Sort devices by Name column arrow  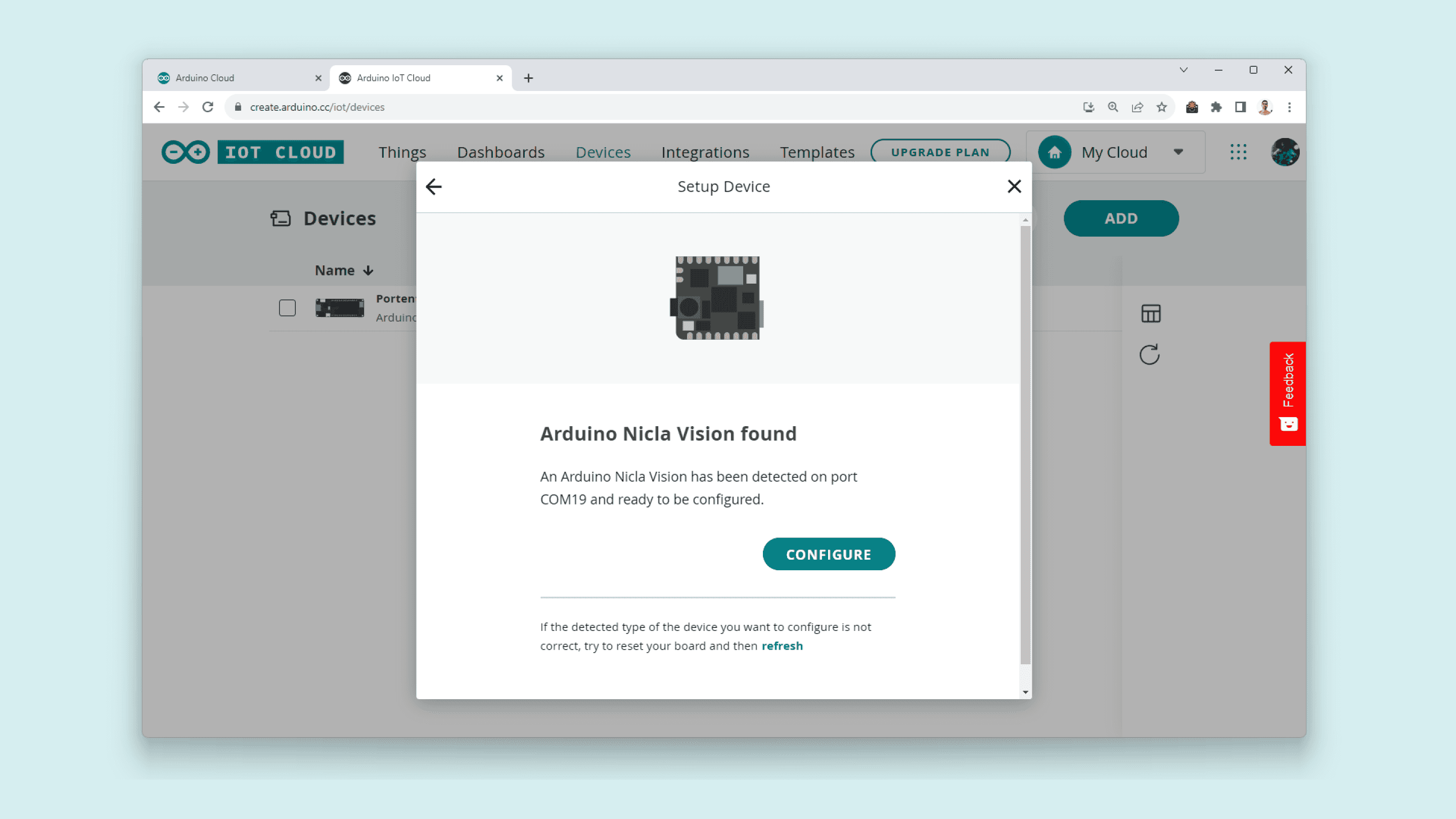[369, 271]
